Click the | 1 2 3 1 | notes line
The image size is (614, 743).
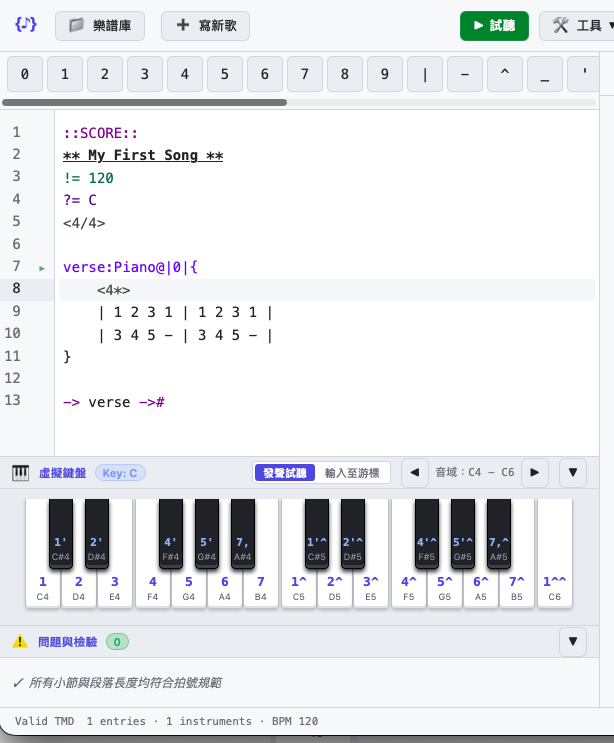tap(185, 312)
